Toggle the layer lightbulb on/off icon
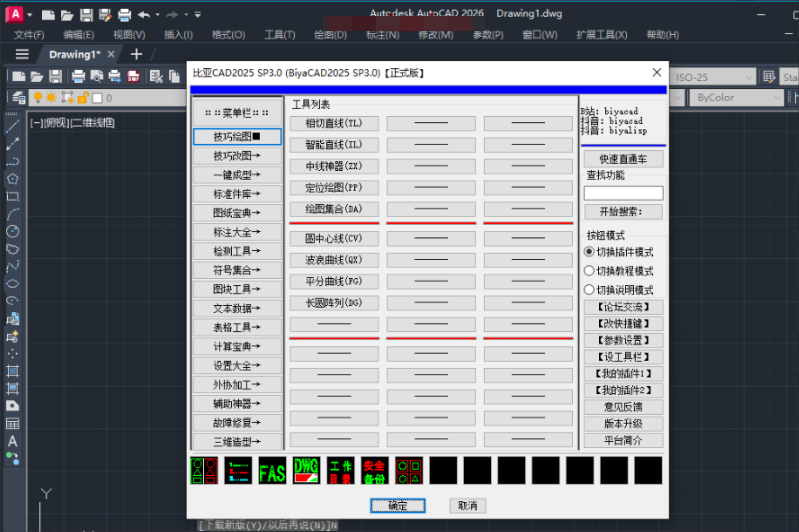 point(38,97)
